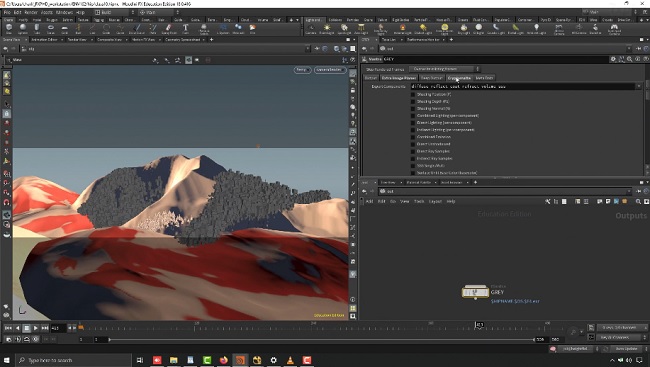Add a Spot Light from the shelf
The image size is (650, 367).
point(344,29)
